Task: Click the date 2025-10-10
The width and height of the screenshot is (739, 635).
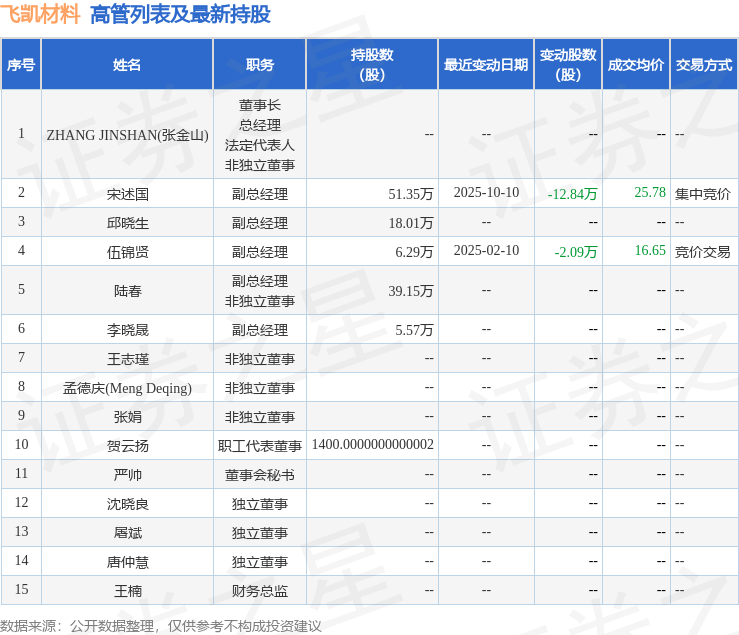Action: [x=486, y=192]
